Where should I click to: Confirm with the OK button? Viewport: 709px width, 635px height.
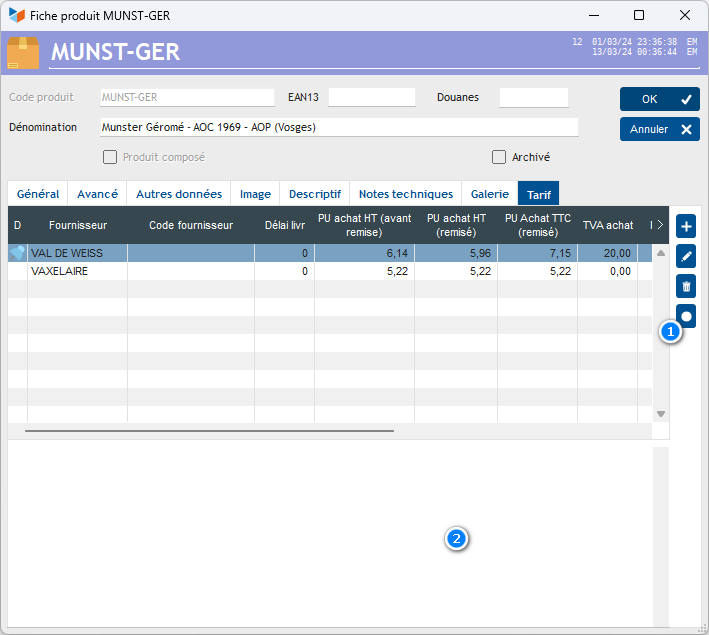pos(659,99)
